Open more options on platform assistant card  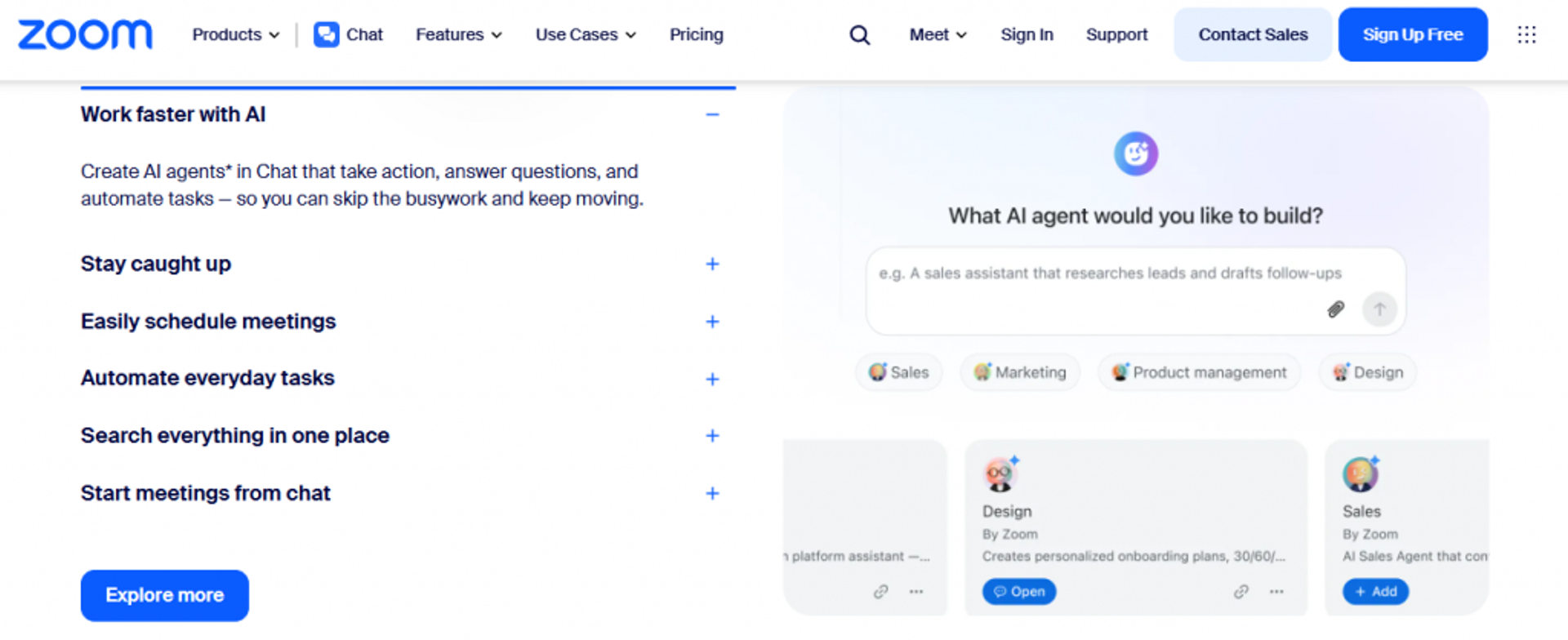(916, 591)
